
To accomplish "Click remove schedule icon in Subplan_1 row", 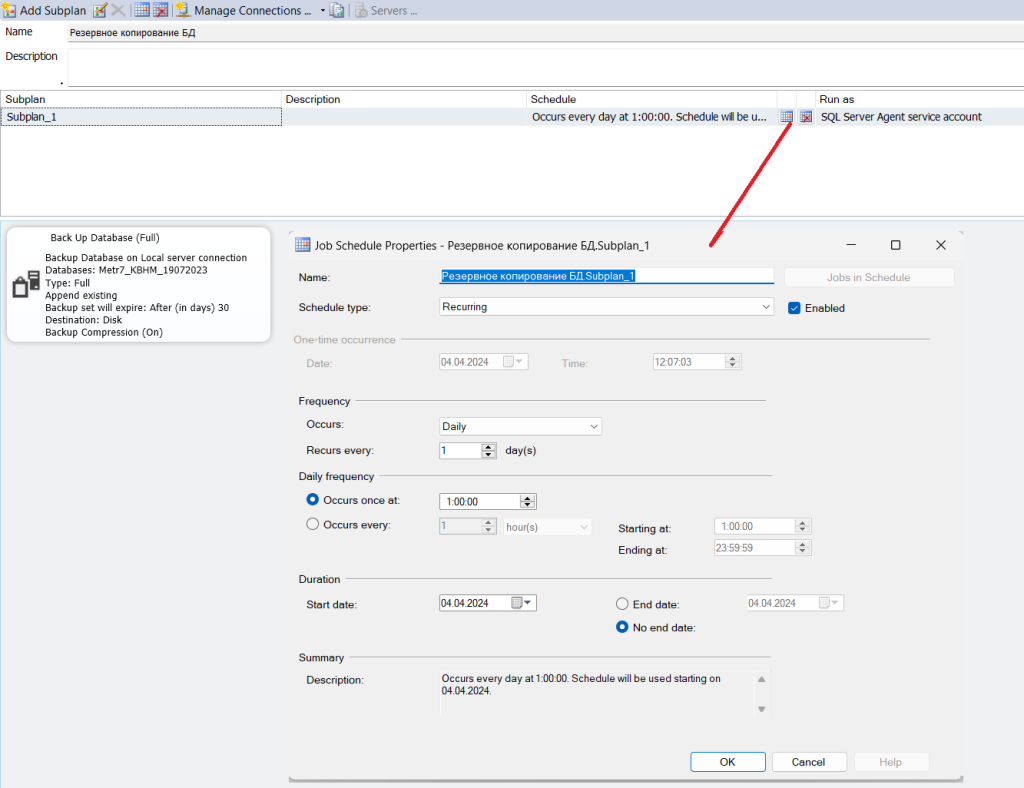I will click(x=806, y=117).
